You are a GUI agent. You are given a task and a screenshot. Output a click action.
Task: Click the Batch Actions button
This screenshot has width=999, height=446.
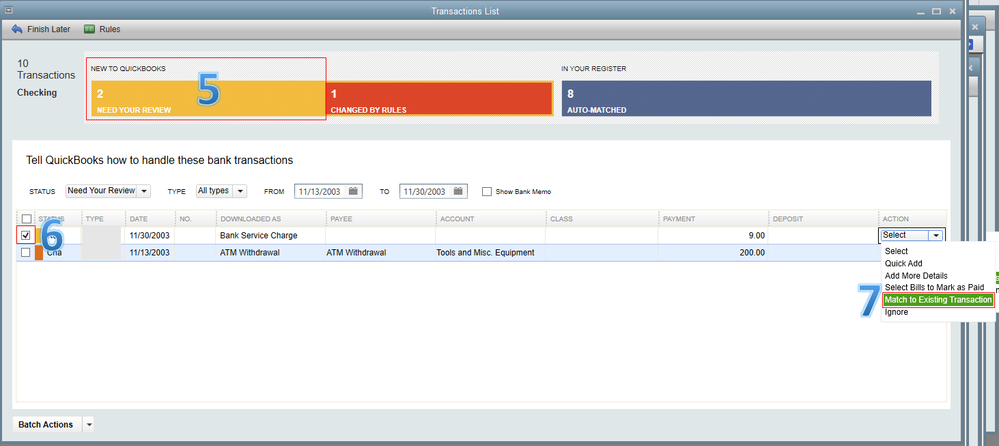click(x=47, y=424)
